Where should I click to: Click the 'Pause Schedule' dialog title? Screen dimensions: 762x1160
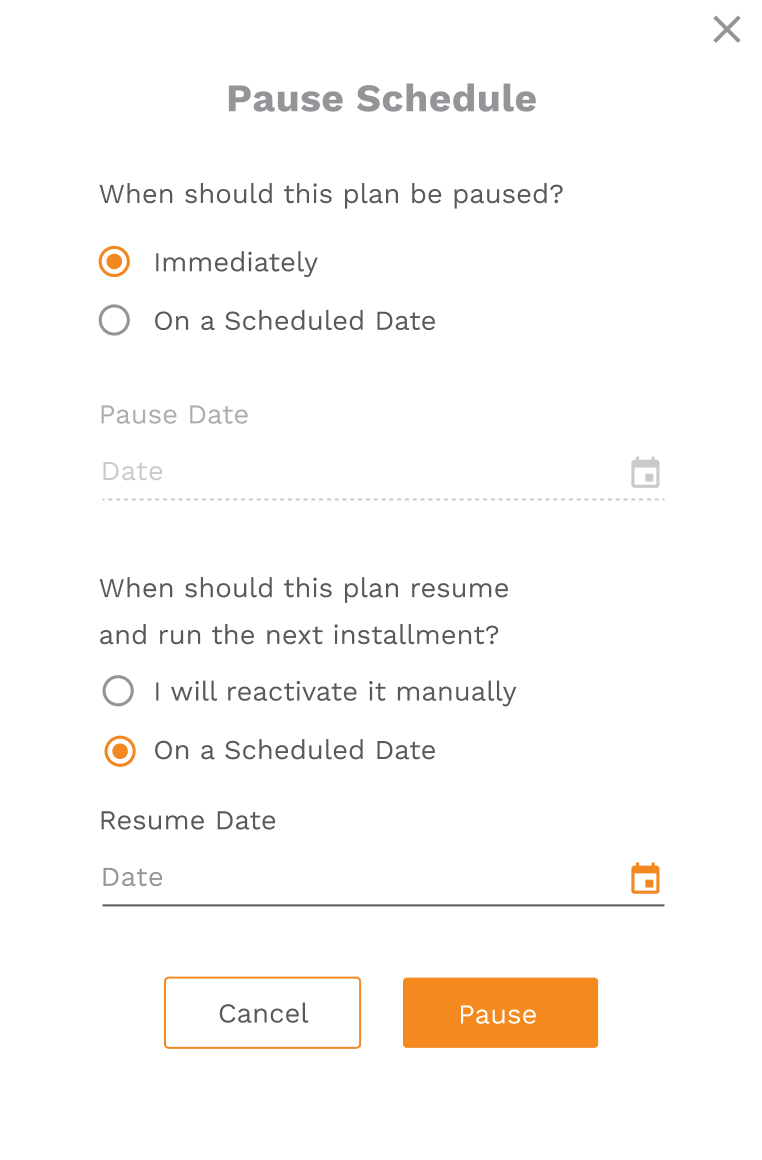[381, 98]
